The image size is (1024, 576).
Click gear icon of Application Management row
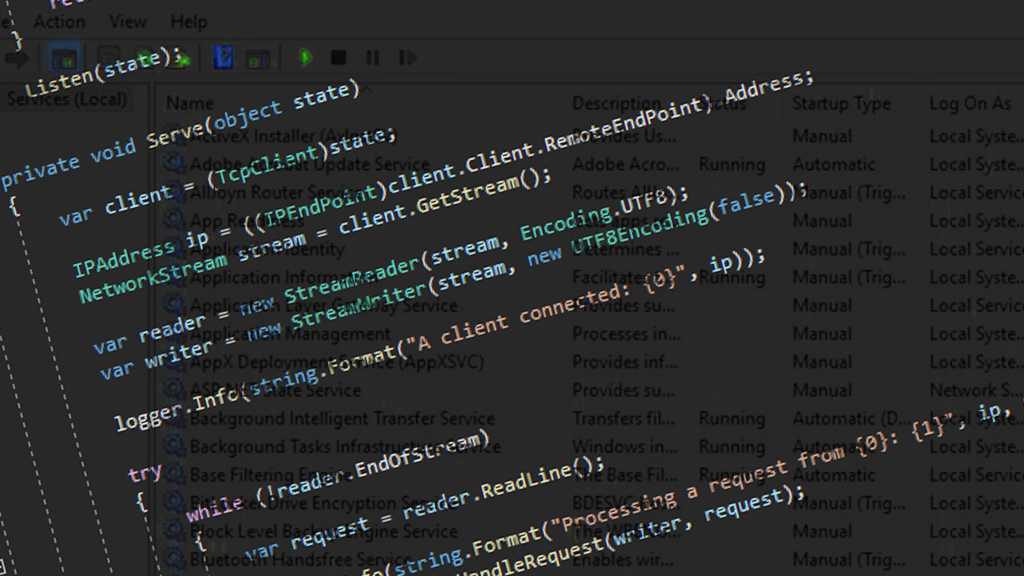(174, 333)
